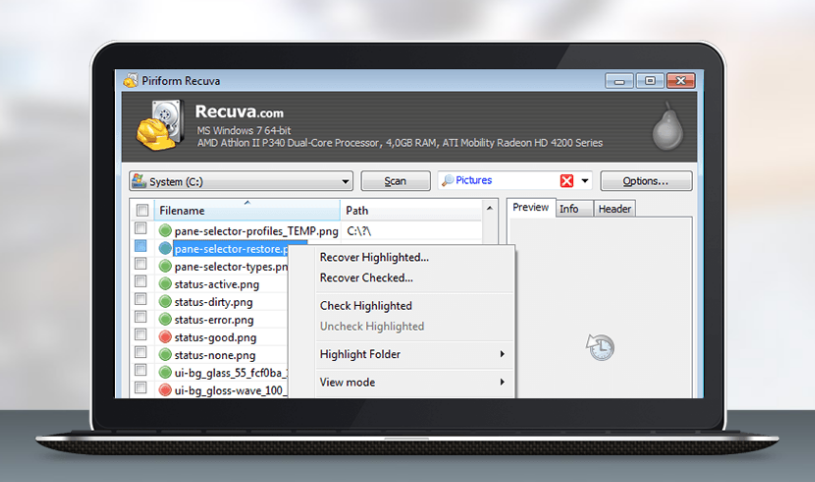Viewport: 815px width, 482px height.
Task: Select the status-none.png filename
Action: point(215,355)
